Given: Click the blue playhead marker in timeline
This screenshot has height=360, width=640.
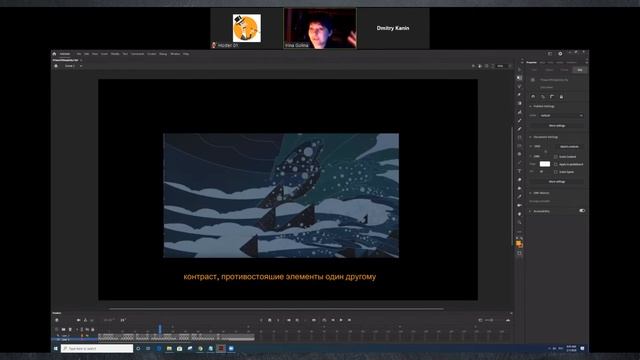Looking at the screenshot, I should point(160,329).
